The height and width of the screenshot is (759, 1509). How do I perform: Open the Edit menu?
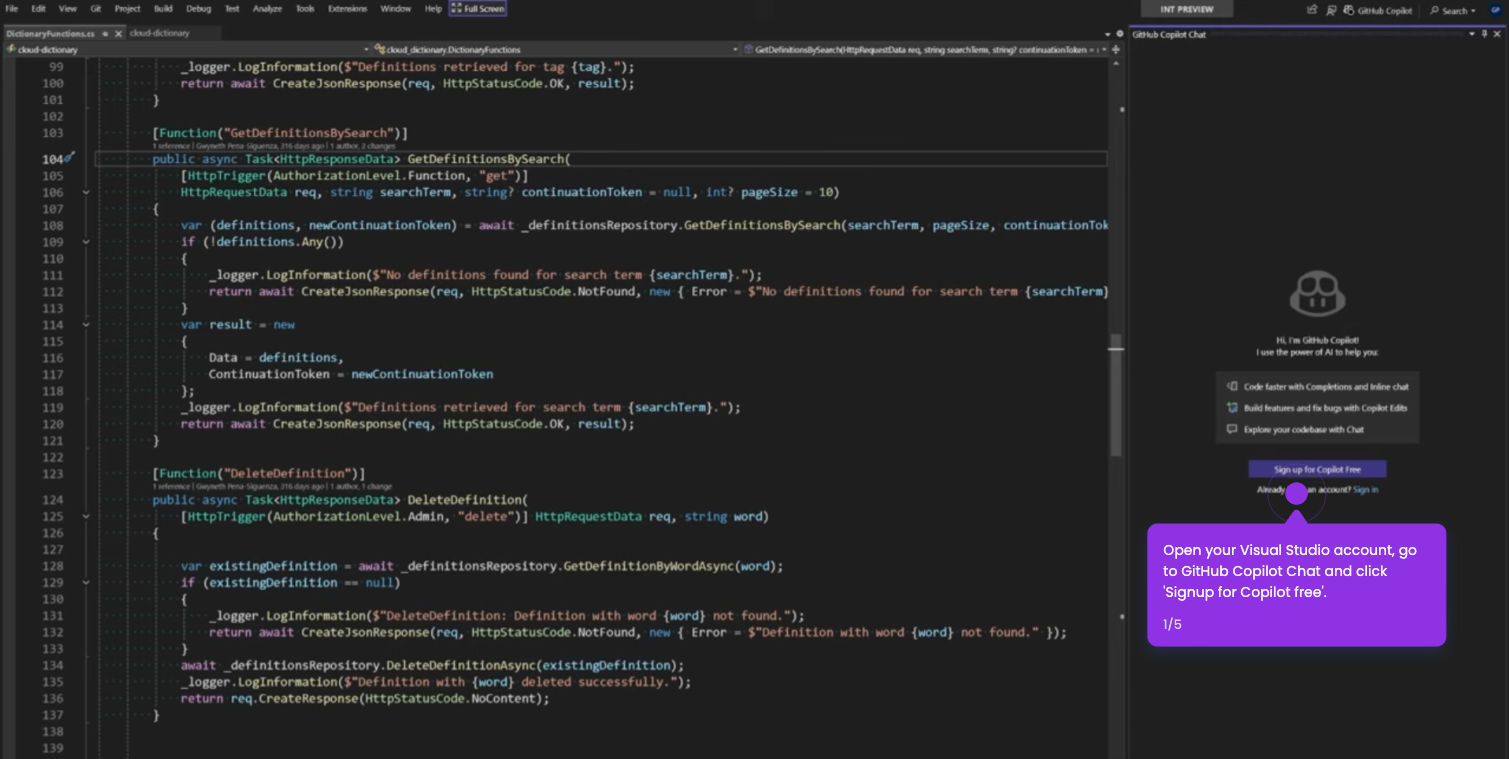pyautogui.click(x=38, y=9)
